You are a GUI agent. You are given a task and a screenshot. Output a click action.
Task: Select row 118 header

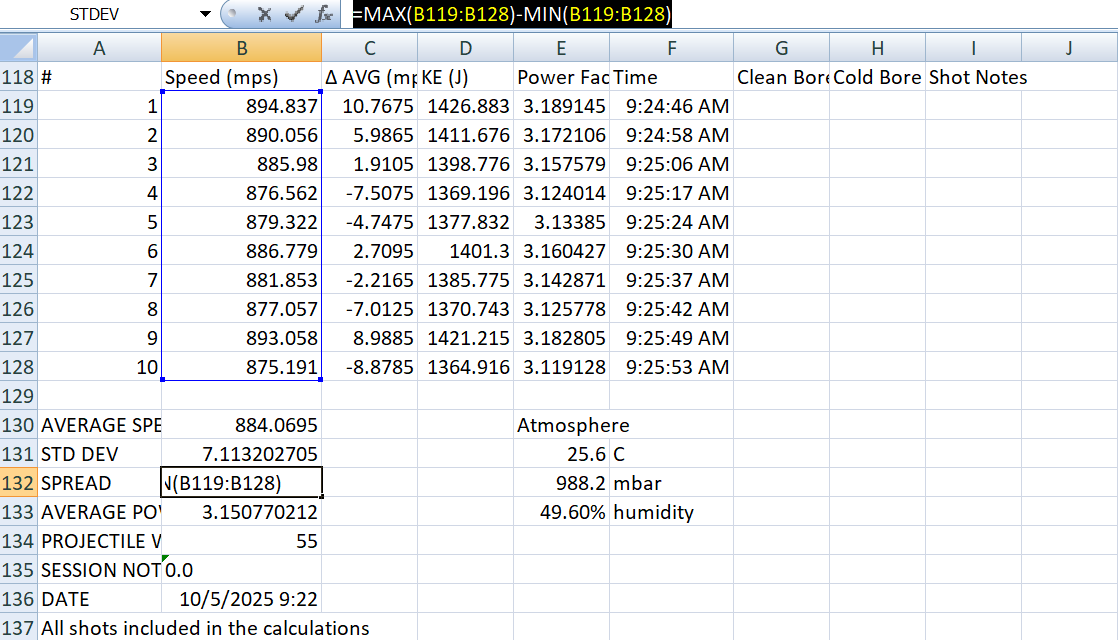tap(19, 78)
